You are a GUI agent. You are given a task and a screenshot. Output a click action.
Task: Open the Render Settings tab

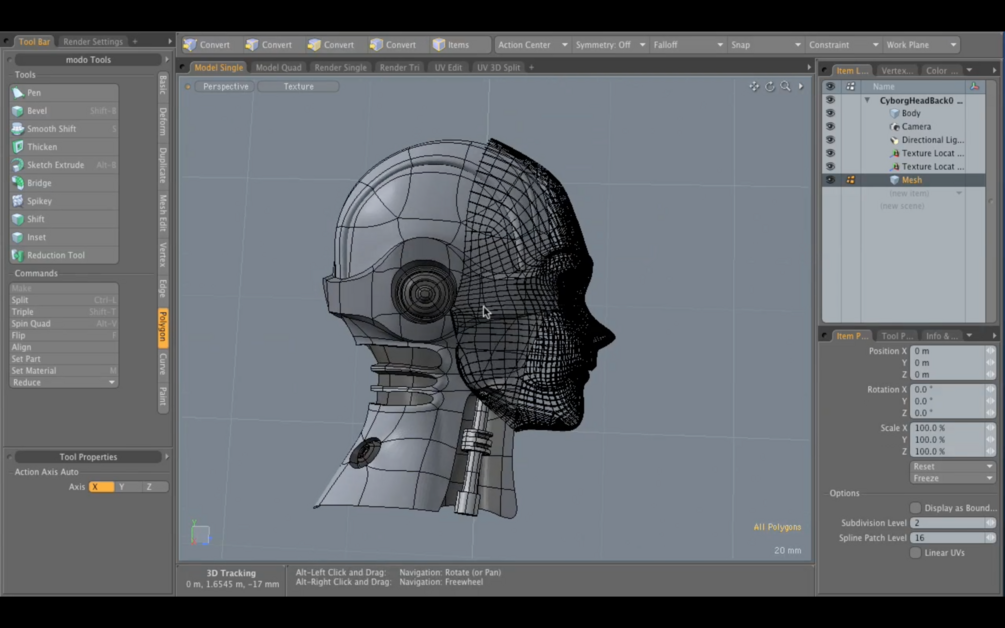tap(93, 42)
